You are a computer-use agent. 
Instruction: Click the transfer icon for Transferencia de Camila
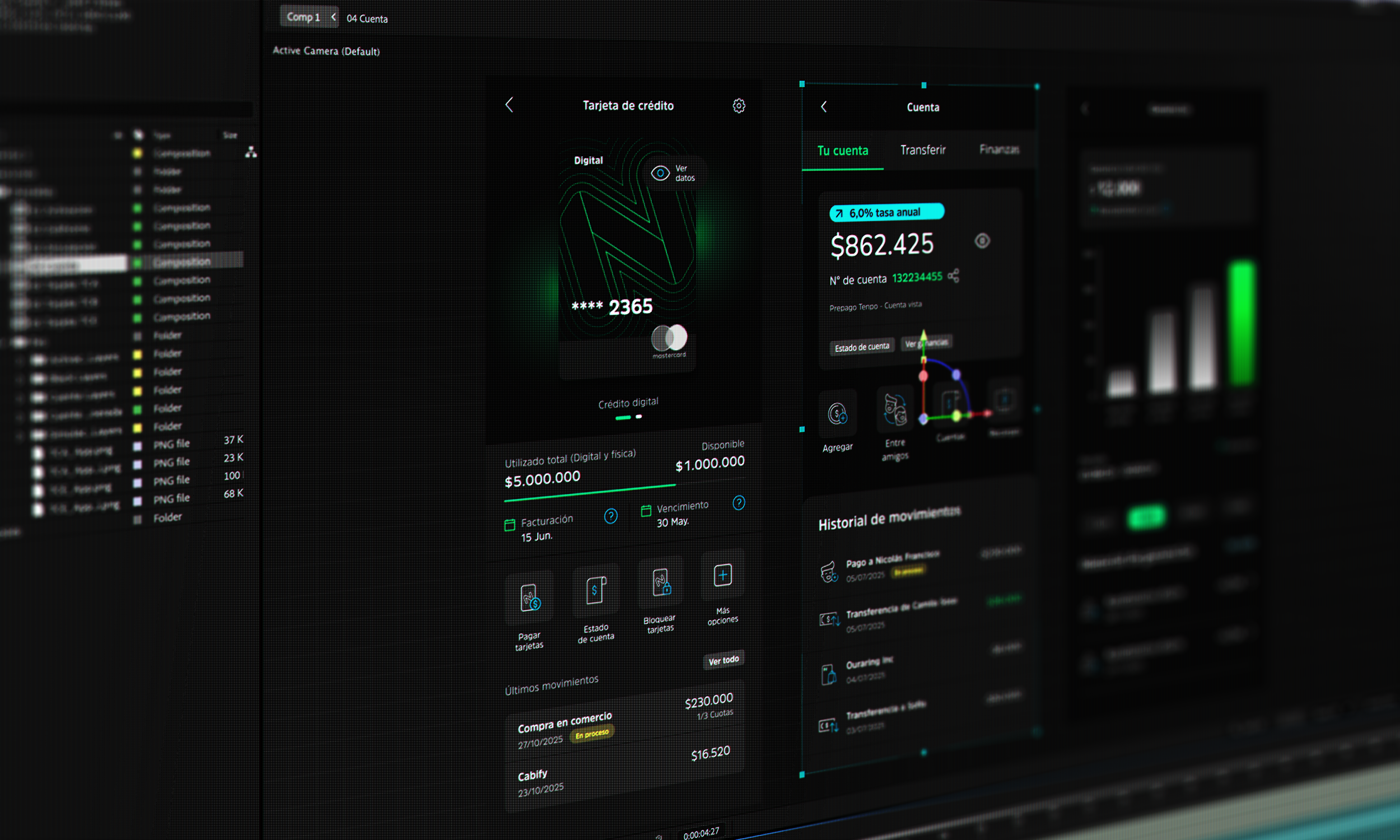[829, 619]
